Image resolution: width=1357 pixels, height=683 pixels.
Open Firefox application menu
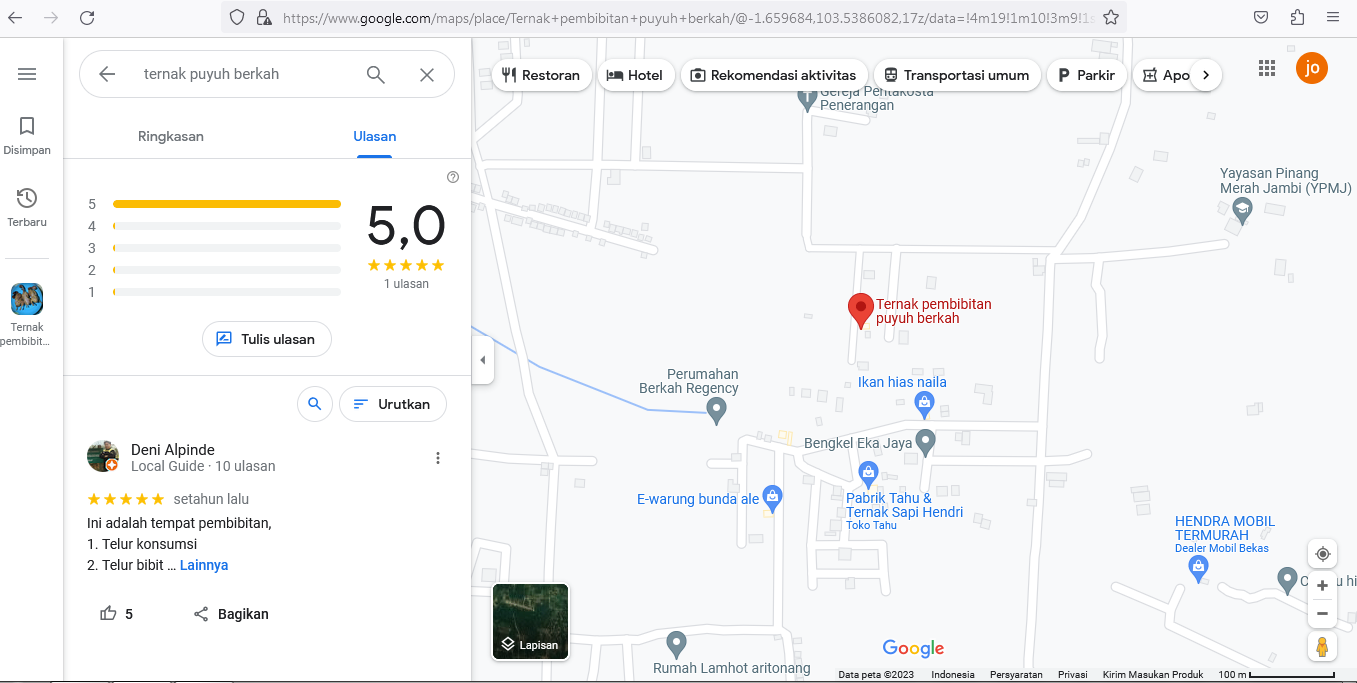click(x=1332, y=17)
